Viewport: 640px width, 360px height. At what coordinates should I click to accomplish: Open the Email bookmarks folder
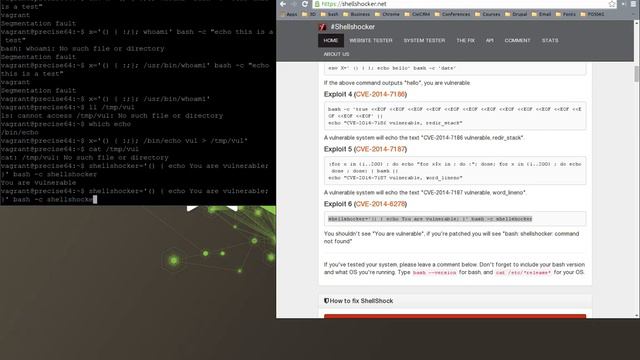(x=542, y=14)
